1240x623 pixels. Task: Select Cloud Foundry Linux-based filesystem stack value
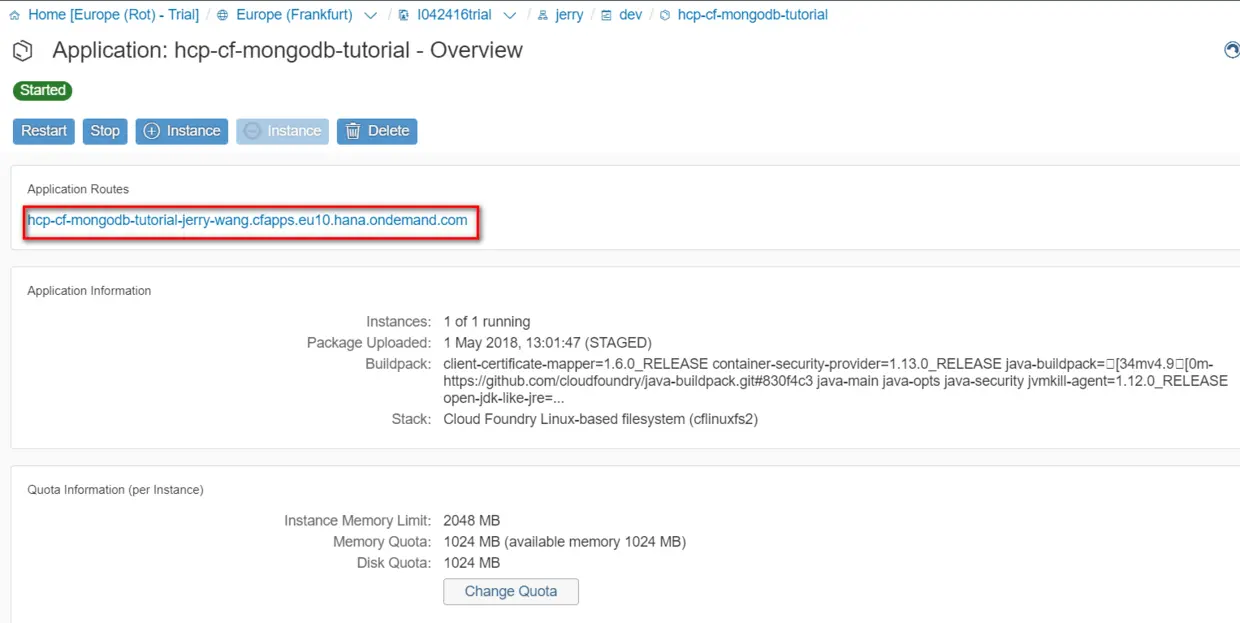point(601,419)
